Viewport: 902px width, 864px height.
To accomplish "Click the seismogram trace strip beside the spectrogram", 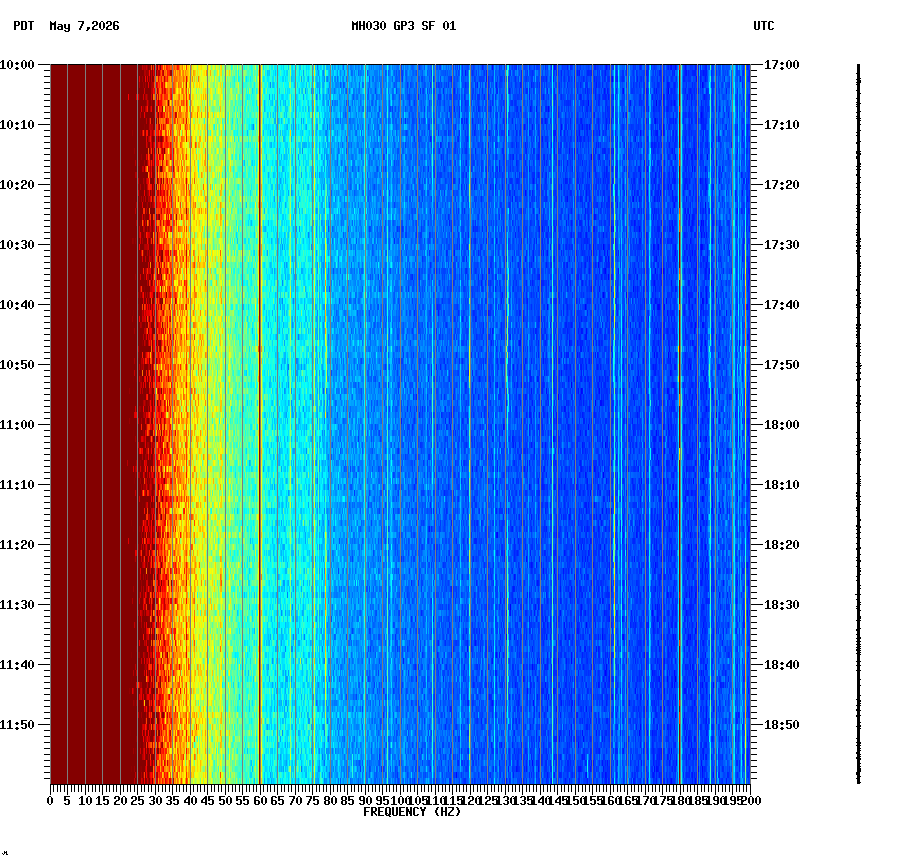I will (x=859, y=424).
